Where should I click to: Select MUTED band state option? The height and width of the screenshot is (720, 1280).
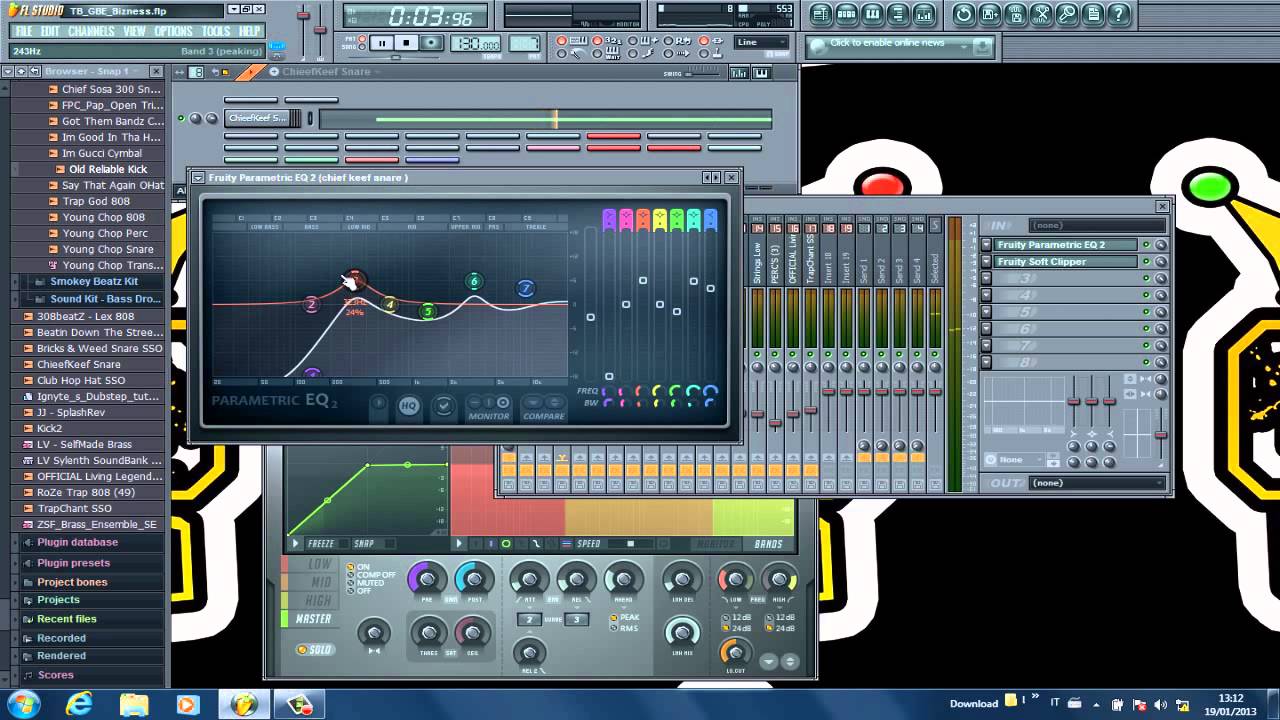[x=365, y=583]
